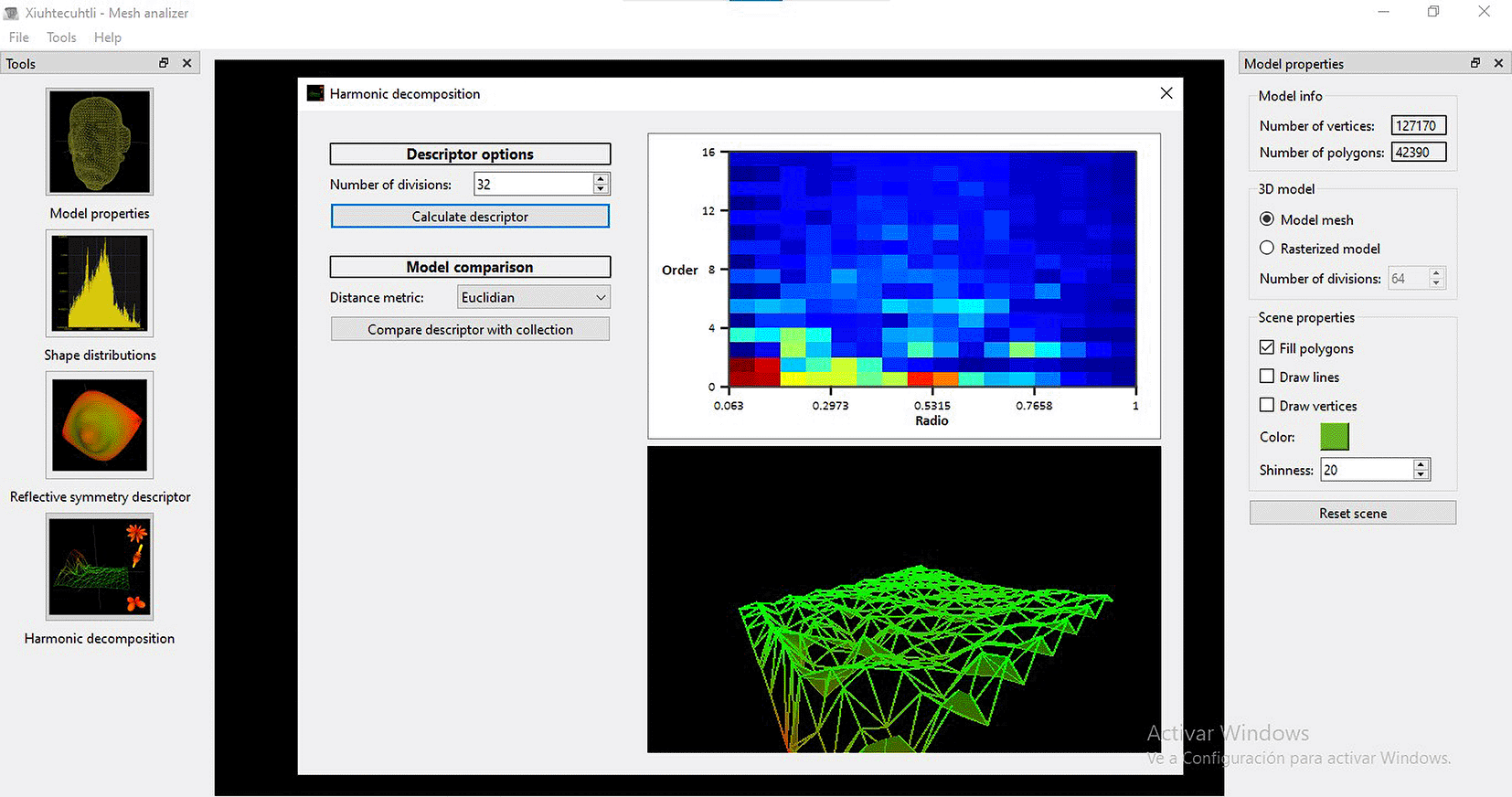Enable the Draw lines checkbox
The height and width of the screenshot is (797, 1512).
coord(1267,376)
